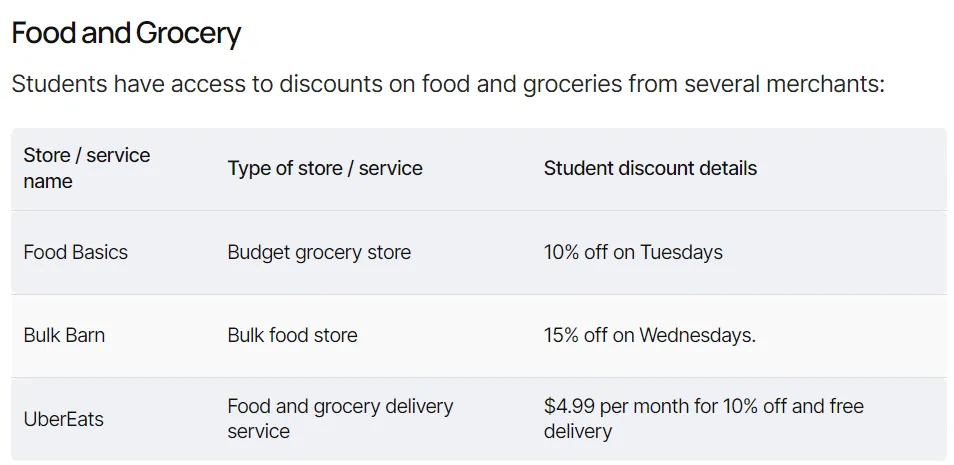The height and width of the screenshot is (465, 954).
Task: Click the word merchants in the intro
Action: [825, 84]
